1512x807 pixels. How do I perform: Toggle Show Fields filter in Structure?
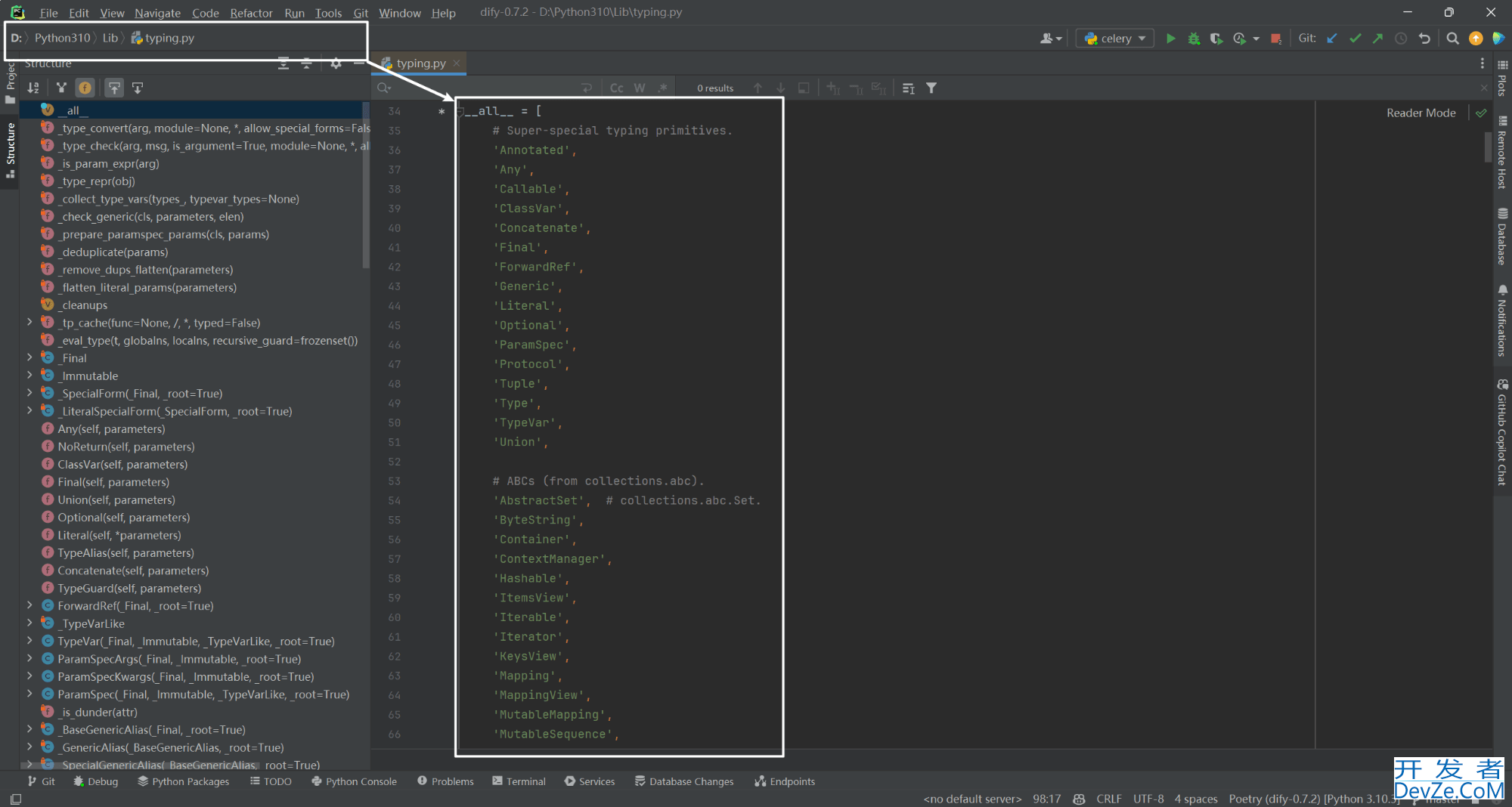click(x=85, y=88)
